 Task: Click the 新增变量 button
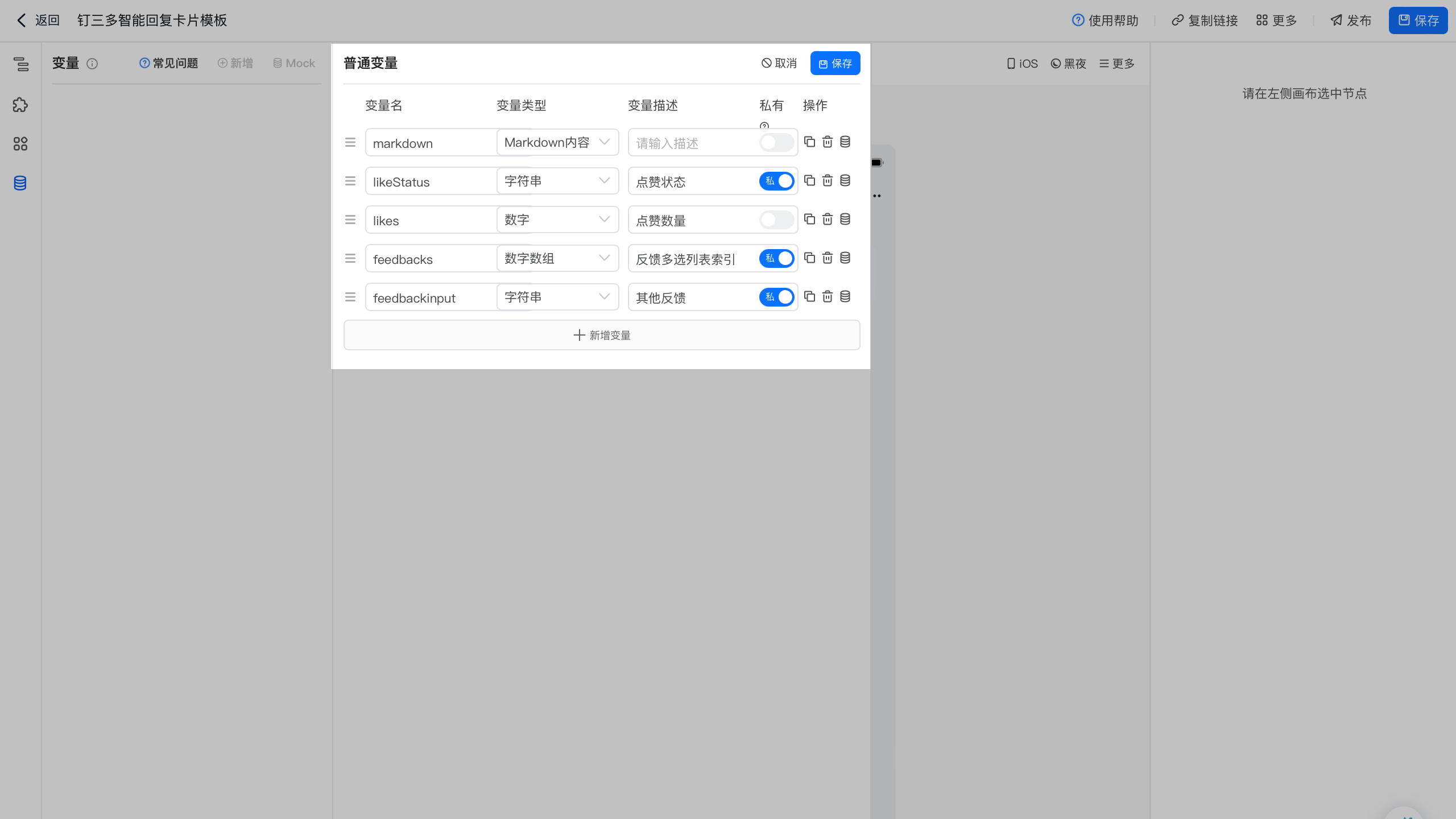click(602, 335)
